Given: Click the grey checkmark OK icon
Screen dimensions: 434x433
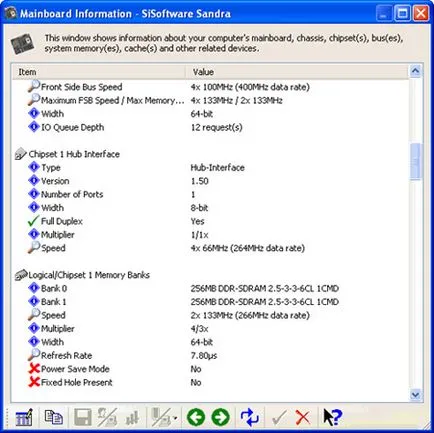Looking at the screenshot, I should 279,417.
